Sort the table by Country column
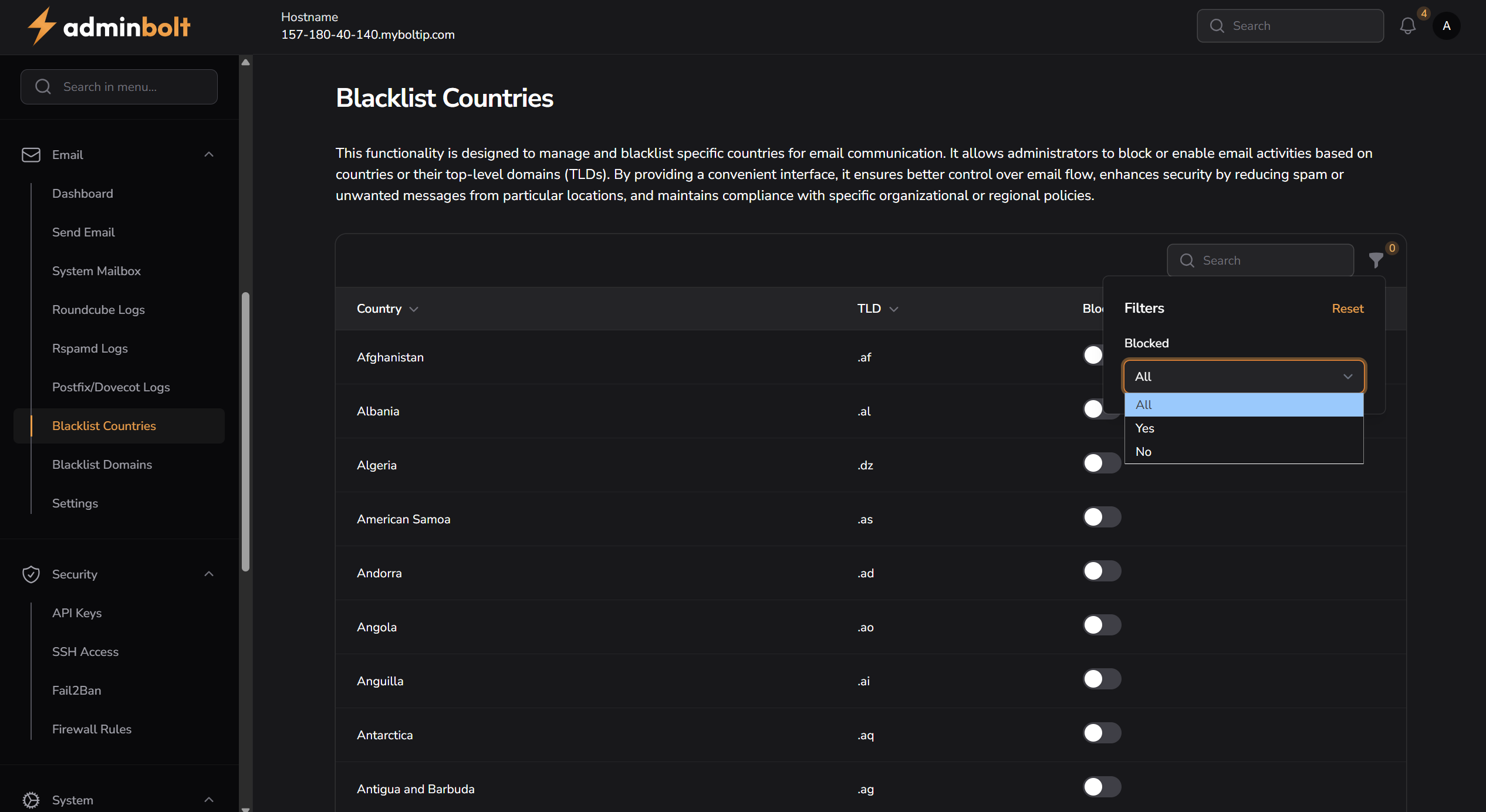 pyautogui.click(x=387, y=309)
